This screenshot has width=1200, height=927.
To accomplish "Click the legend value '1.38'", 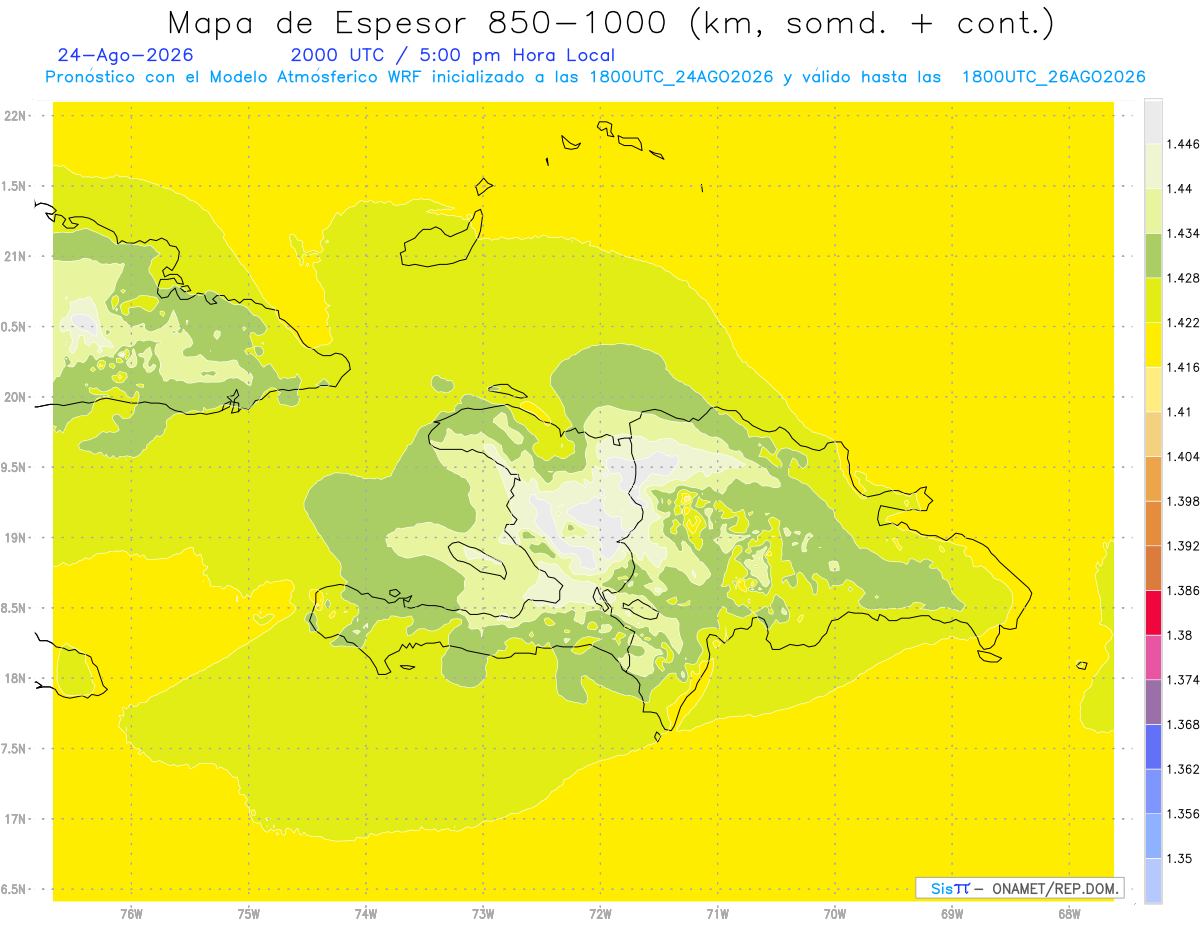I will pyautogui.click(x=1179, y=635).
